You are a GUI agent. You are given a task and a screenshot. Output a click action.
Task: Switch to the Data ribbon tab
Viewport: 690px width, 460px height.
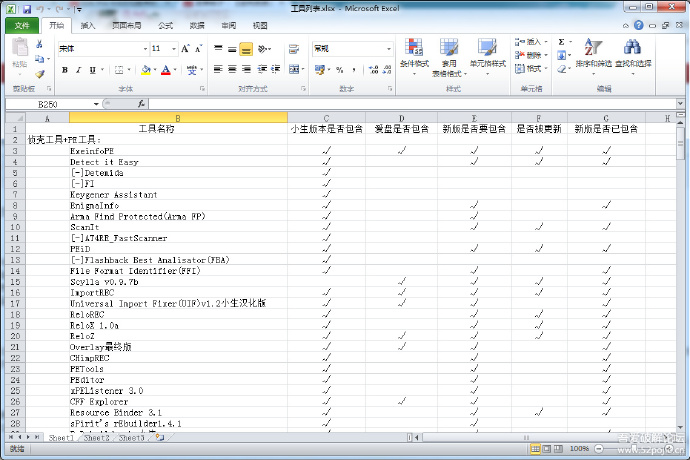(197, 26)
